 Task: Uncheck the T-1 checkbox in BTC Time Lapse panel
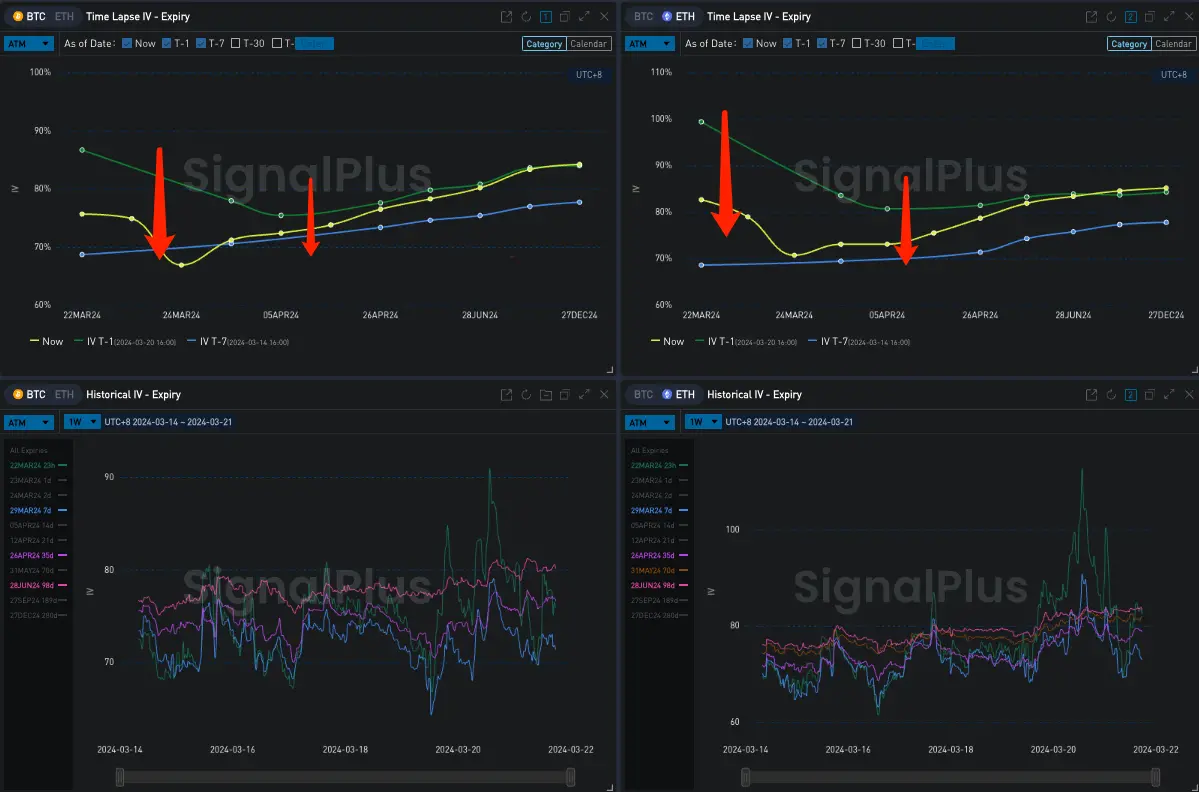(x=166, y=43)
